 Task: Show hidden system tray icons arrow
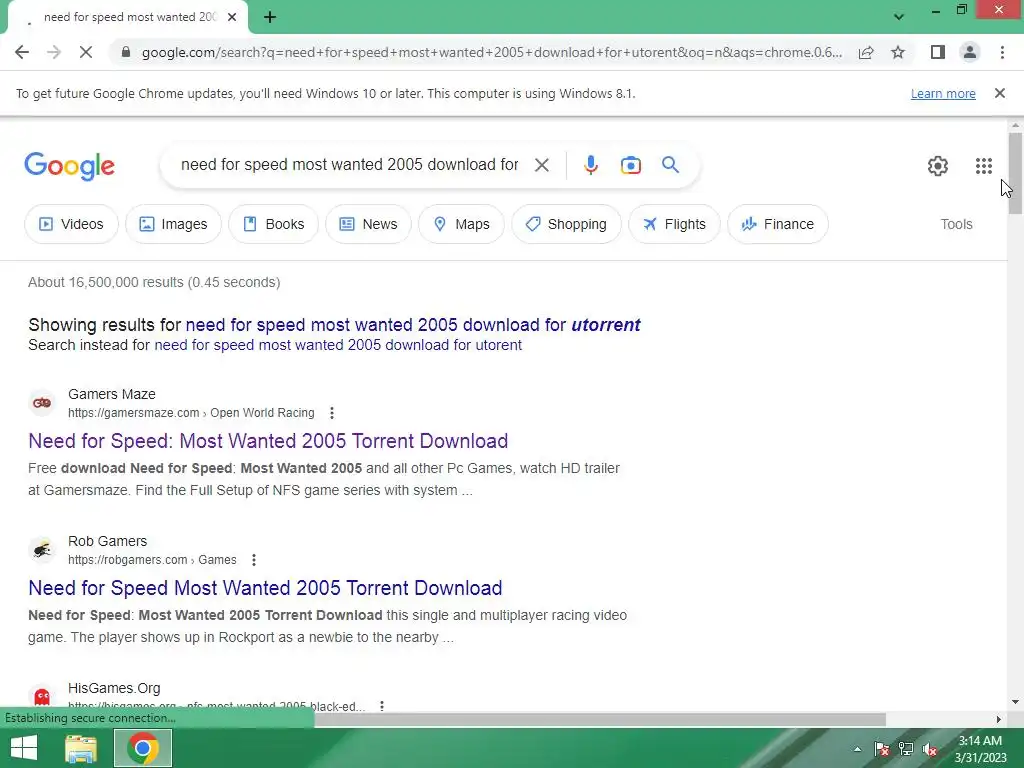(x=857, y=749)
